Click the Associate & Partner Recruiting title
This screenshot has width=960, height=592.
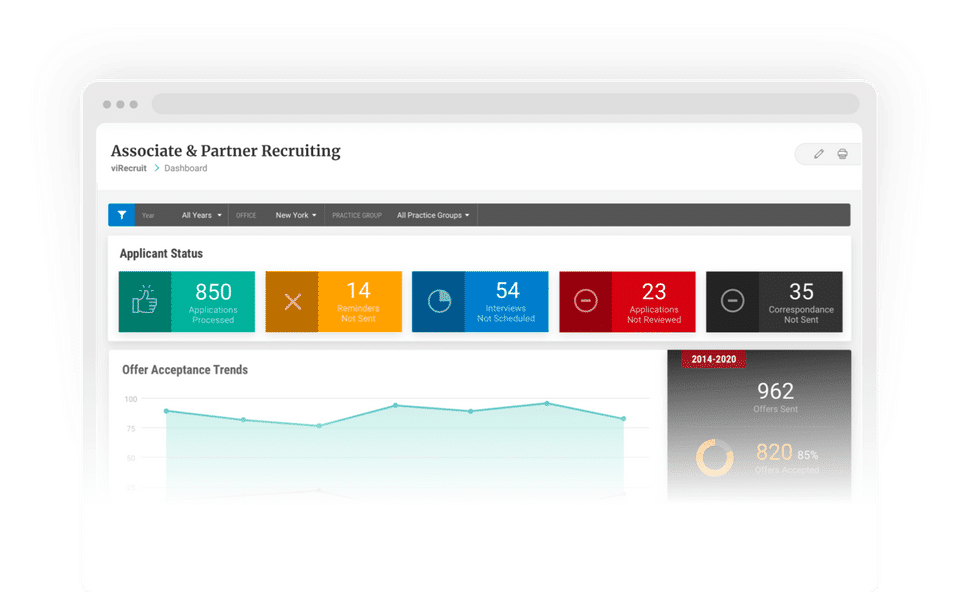[225, 151]
